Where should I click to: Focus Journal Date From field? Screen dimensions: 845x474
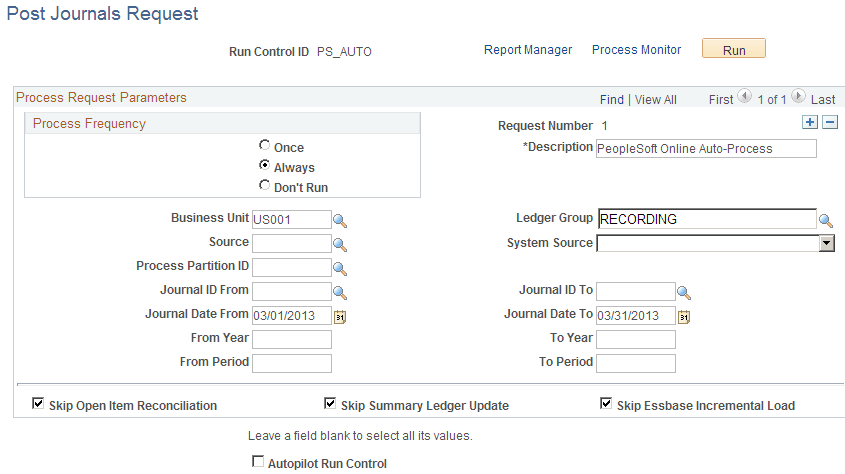(292, 316)
